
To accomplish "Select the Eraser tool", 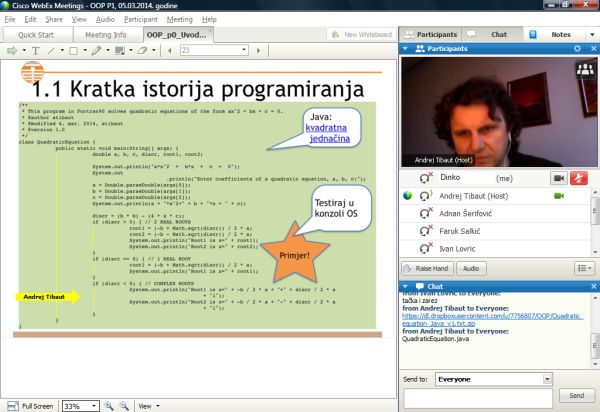I will [142, 50].
